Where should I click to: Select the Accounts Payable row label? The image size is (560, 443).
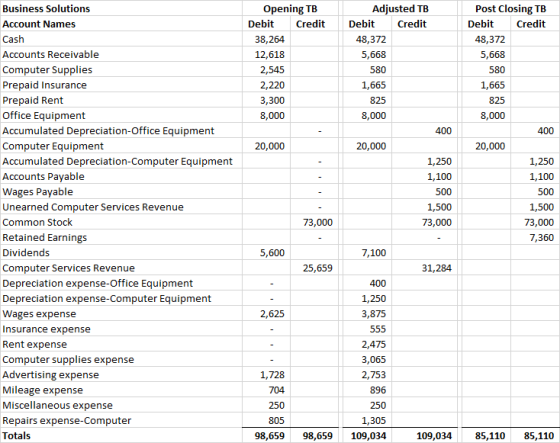pyautogui.click(x=43, y=176)
